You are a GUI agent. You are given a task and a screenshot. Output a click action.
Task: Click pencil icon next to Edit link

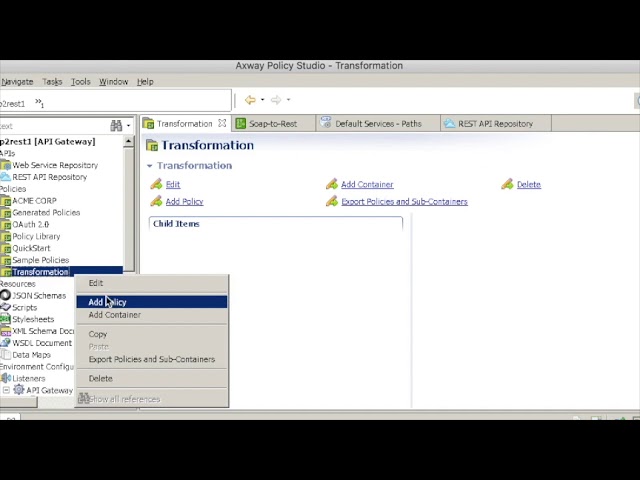156,184
